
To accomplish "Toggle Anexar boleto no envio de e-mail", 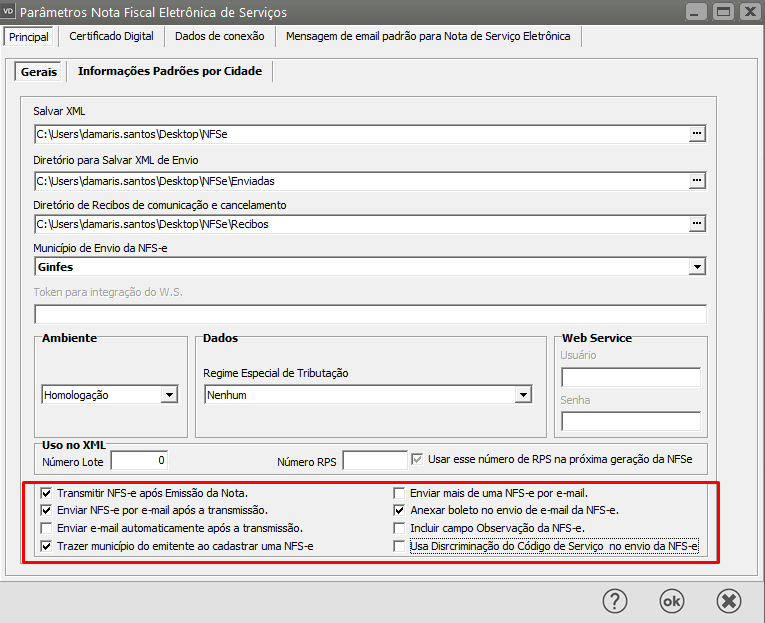I will (x=399, y=510).
